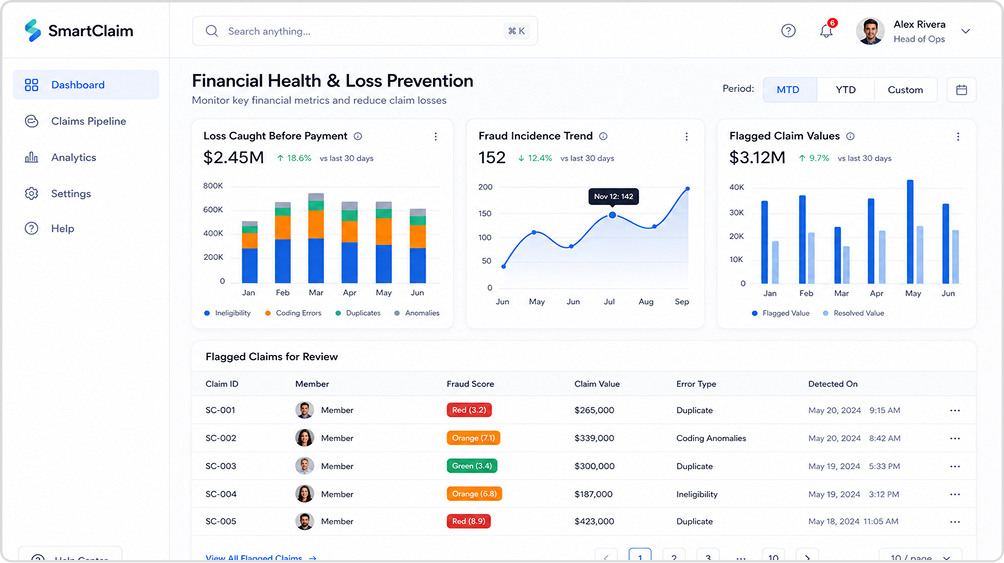Click the SmartClaim logo
The height and width of the screenshot is (563, 1004).
click(x=79, y=31)
